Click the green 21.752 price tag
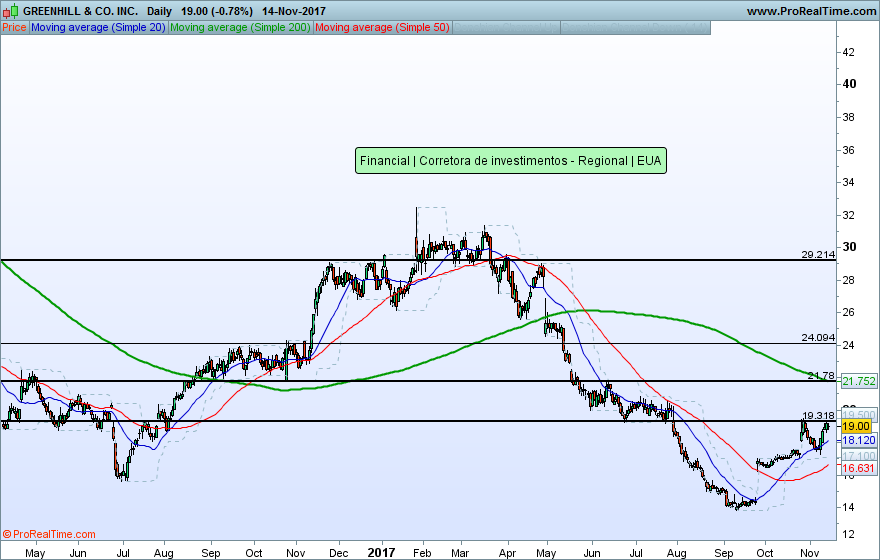Screen dimensions: 880x560 (x=859, y=381)
